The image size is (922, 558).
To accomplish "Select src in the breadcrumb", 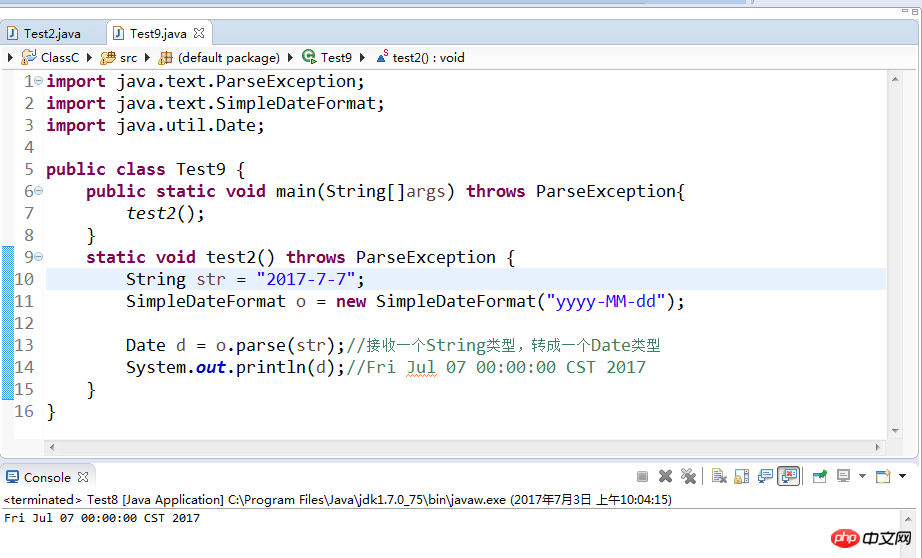I will (x=128, y=58).
